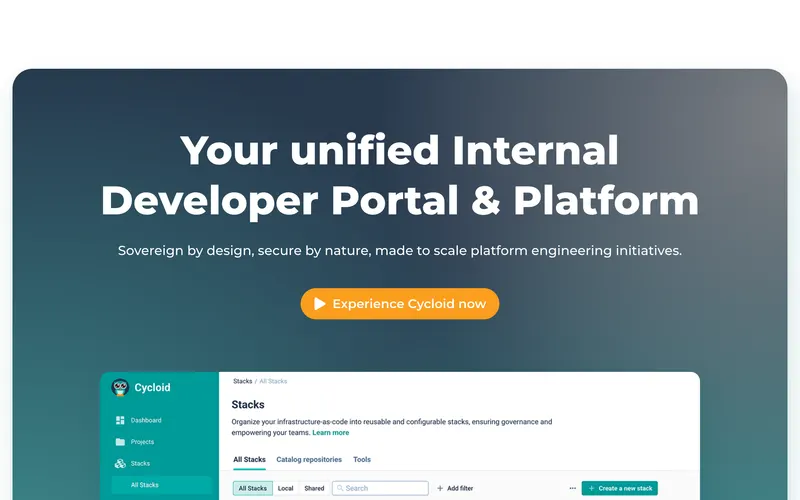The width and height of the screenshot is (800, 500).
Task: Click the Sovereign by design subtitle
Action: point(399,251)
